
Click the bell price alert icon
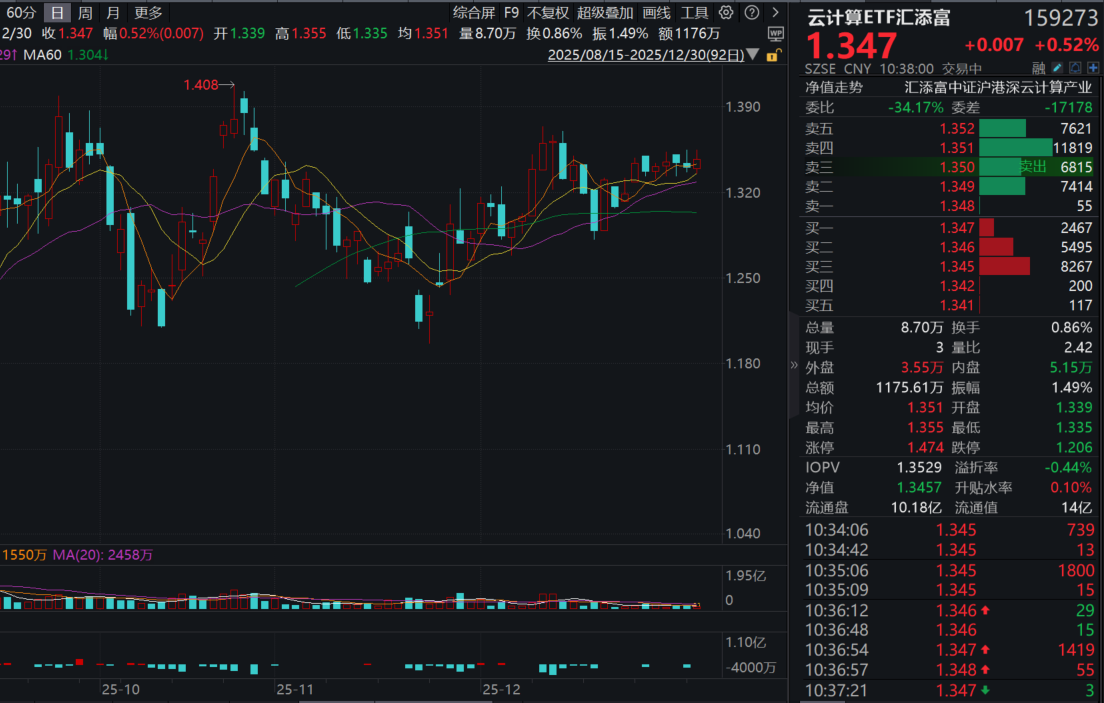pyautogui.click(x=1075, y=67)
